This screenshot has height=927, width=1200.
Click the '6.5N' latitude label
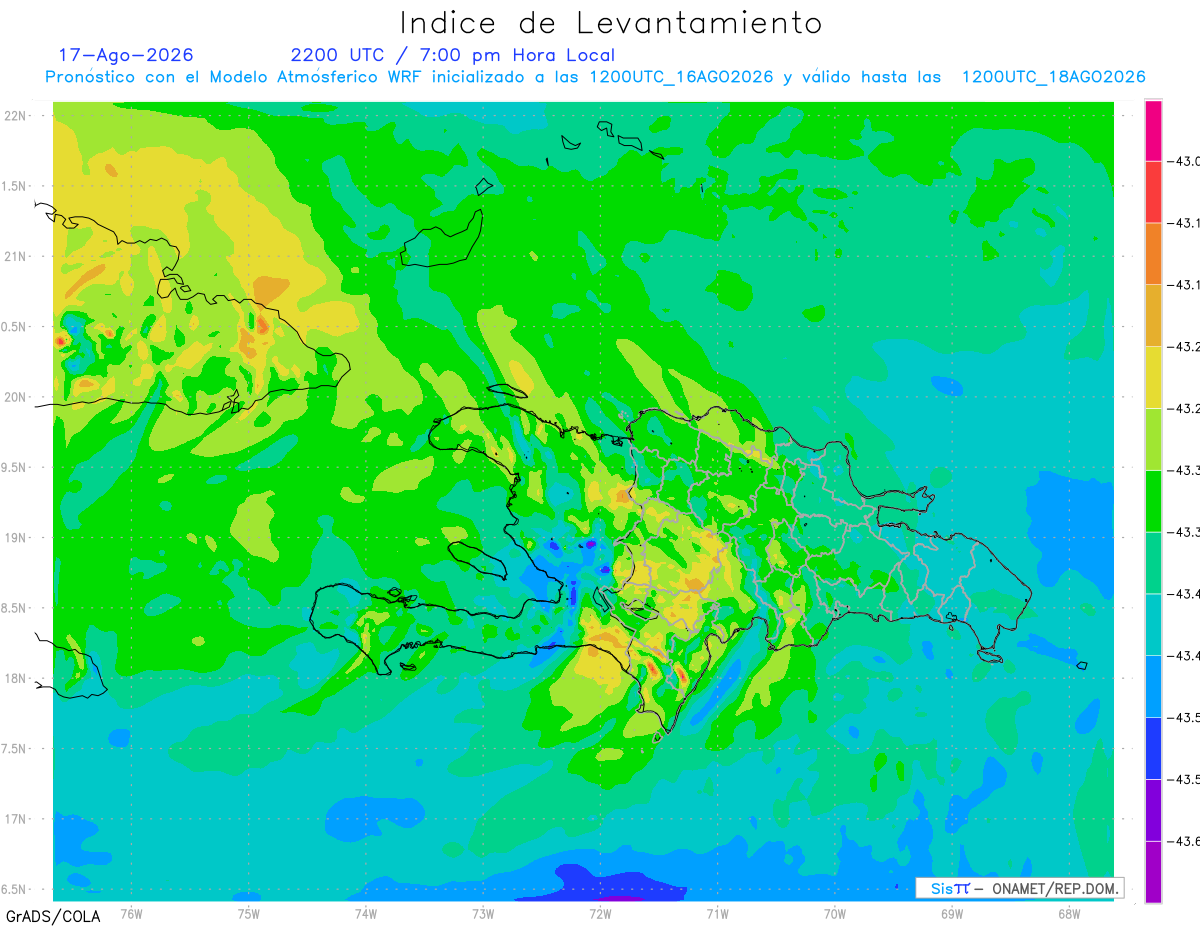pyautogui.click(x=14, y=889)
